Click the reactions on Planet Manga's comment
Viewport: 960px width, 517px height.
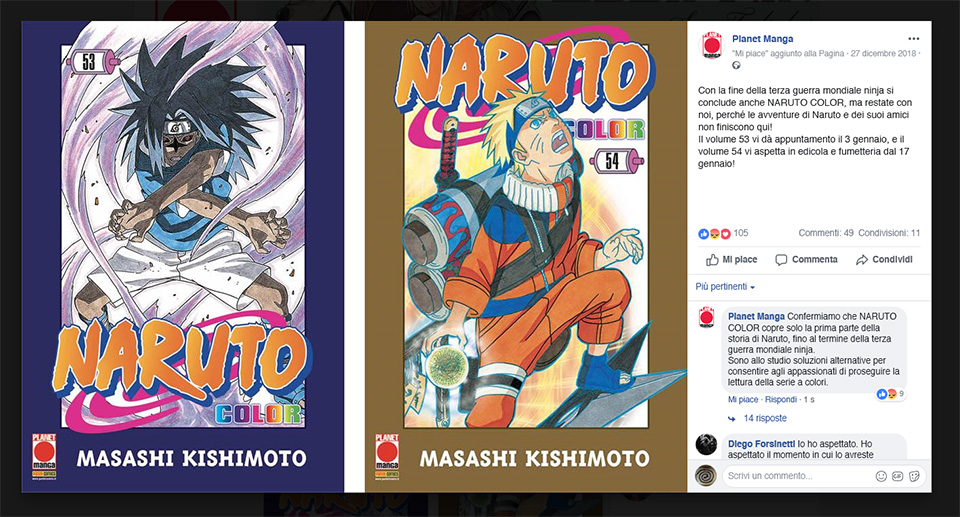891,394
